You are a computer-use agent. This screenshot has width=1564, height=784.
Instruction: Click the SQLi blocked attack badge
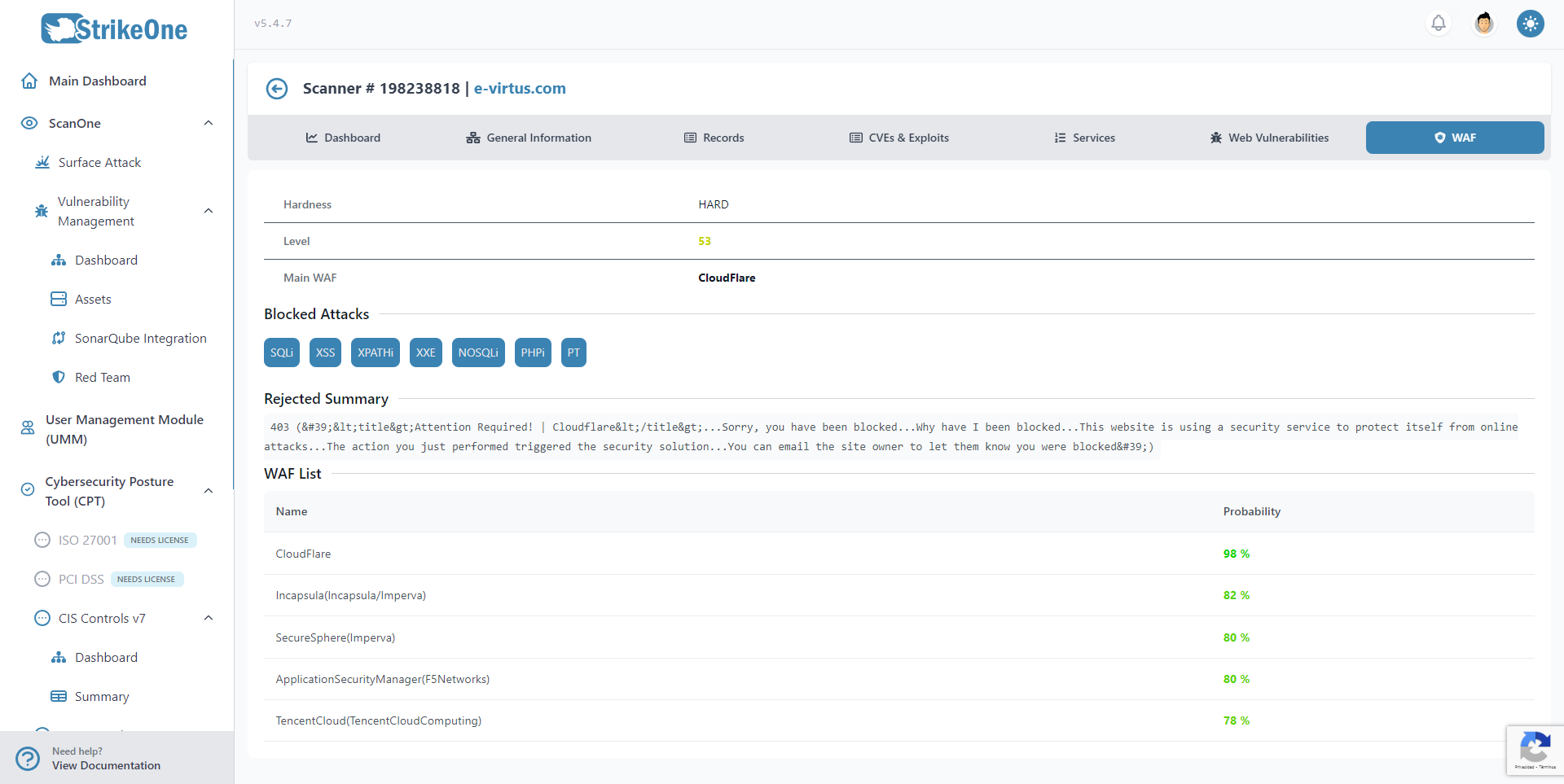(x=282, y=353)
